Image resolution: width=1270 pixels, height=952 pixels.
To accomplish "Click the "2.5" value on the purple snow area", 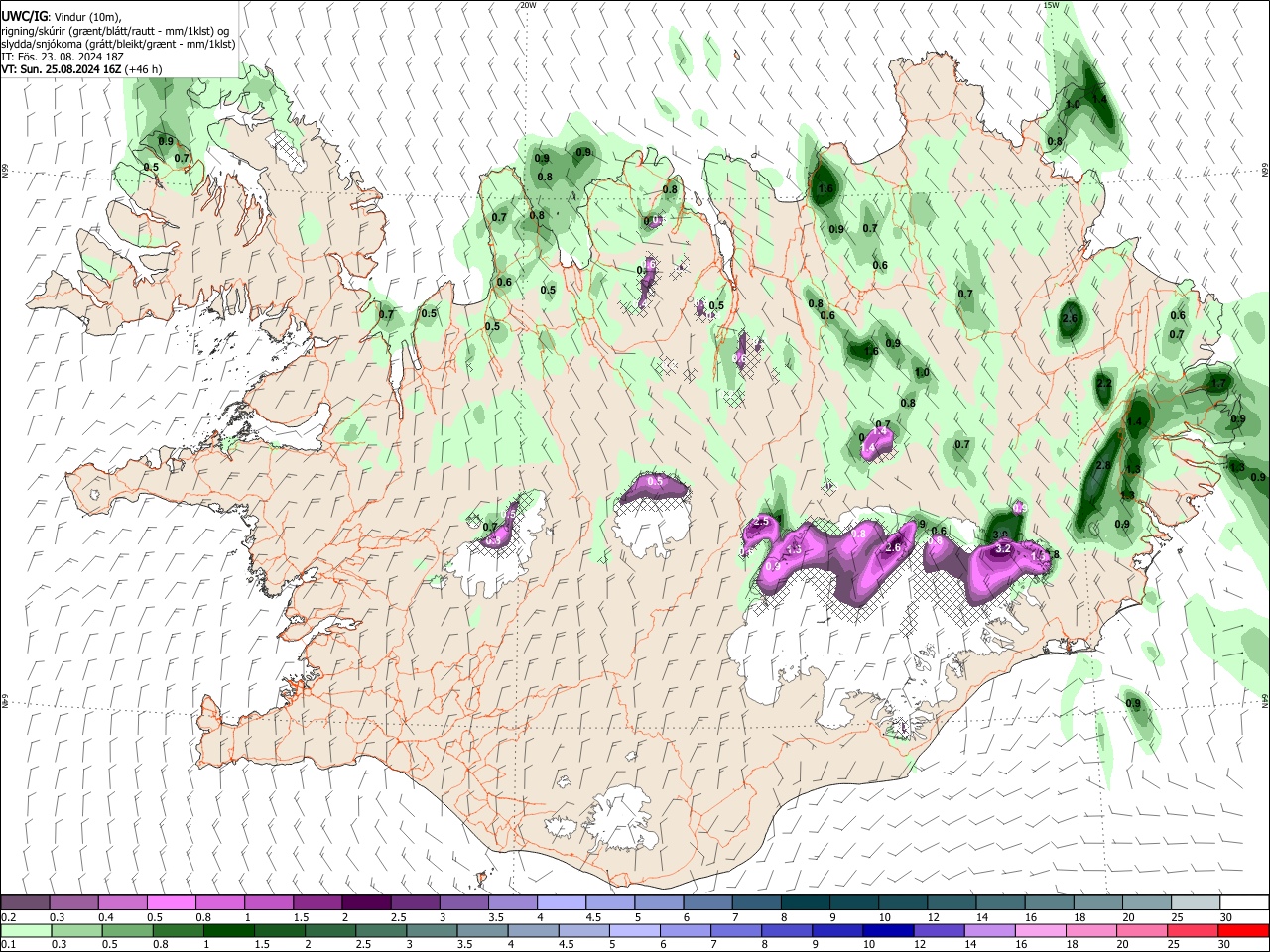I will coord(762,522).
